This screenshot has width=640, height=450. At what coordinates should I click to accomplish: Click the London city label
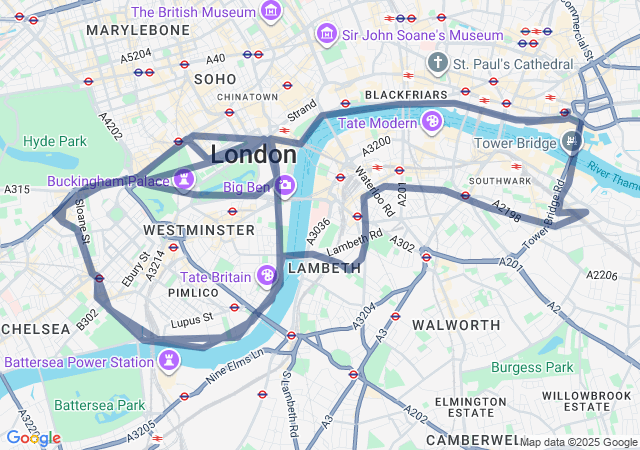(253, 155)
